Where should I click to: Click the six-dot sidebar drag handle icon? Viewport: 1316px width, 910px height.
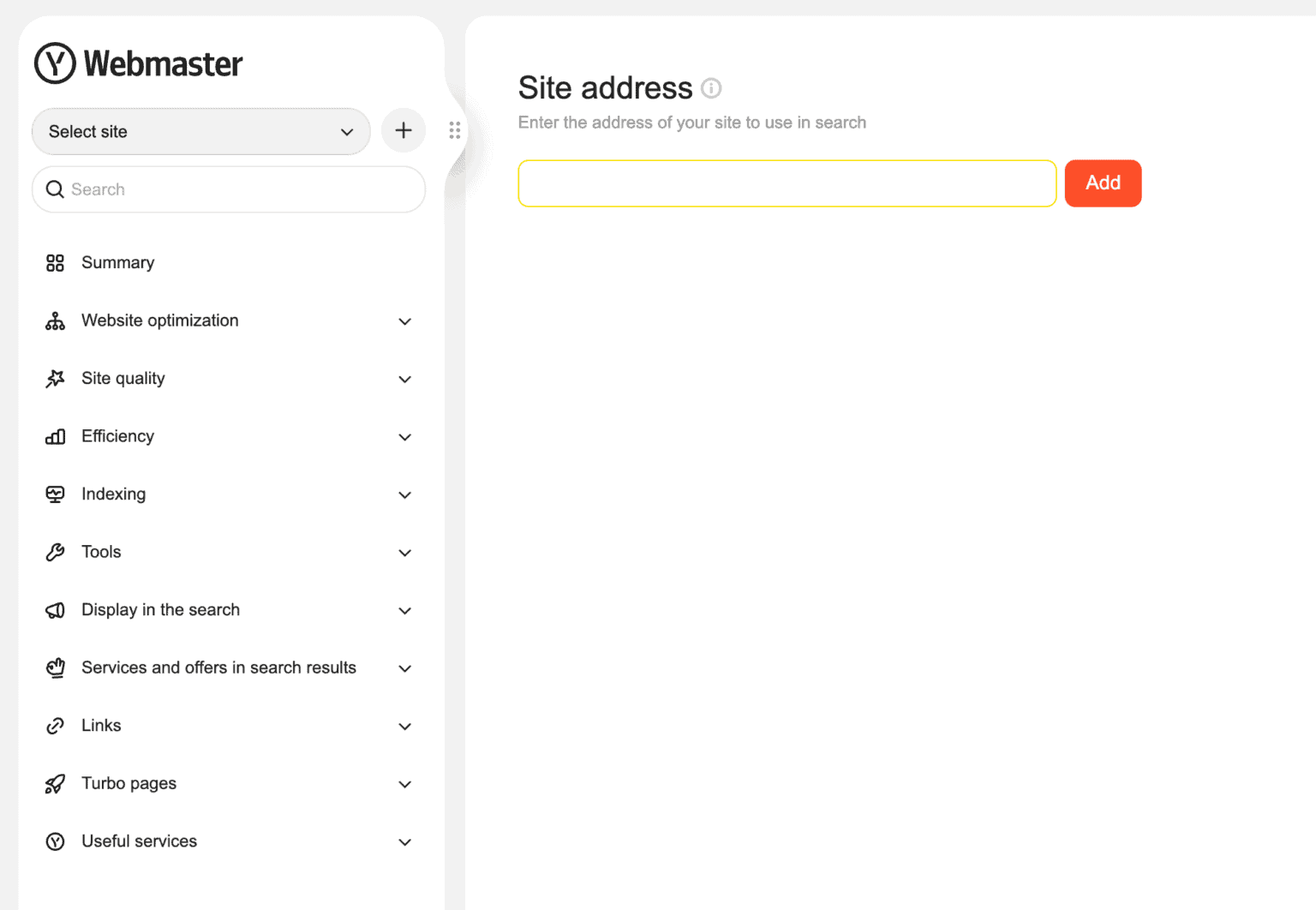point(455,130)
